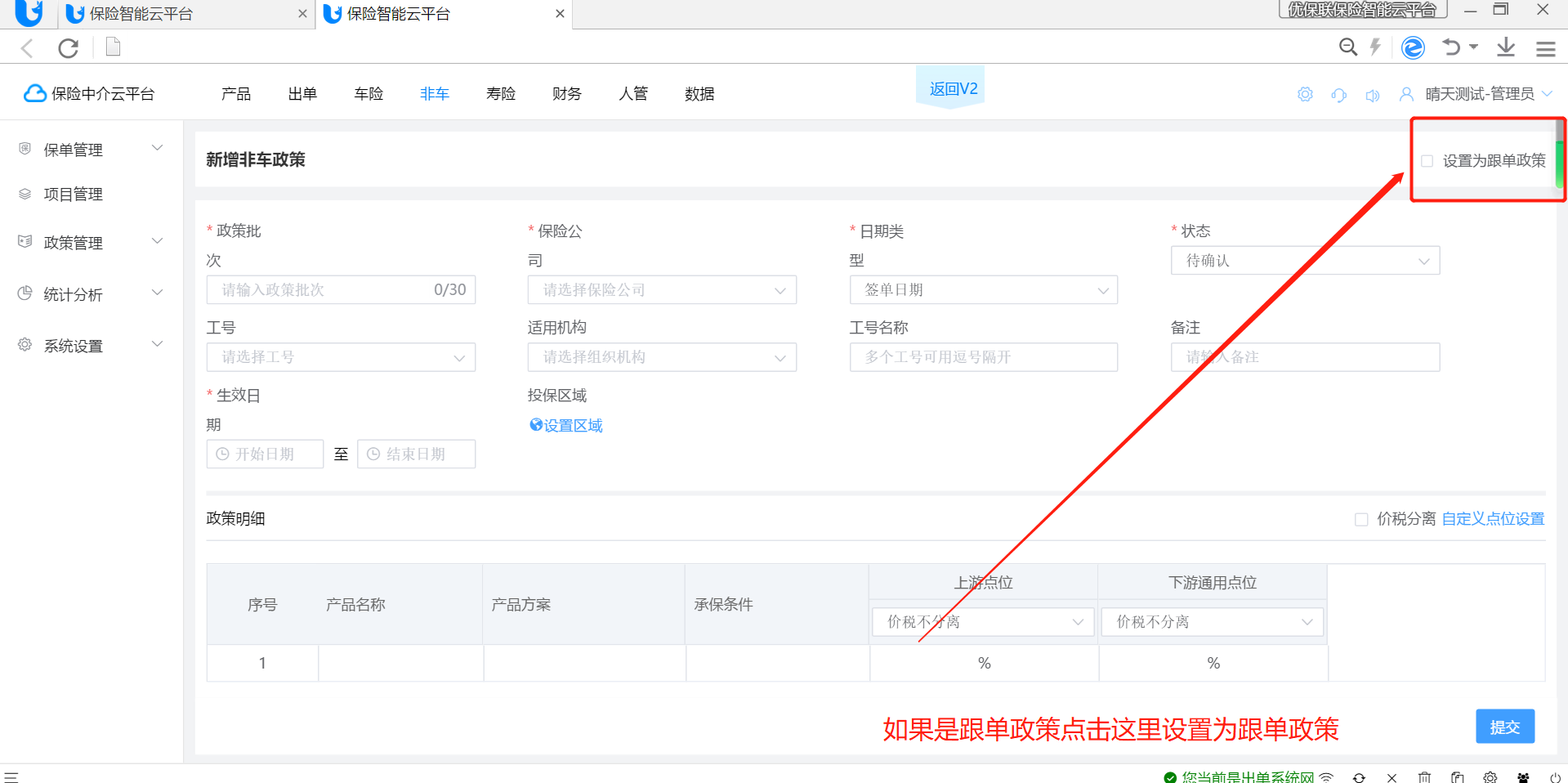This screenshot has height=783, width=1568.
Task: Expand the 系统设置 sidebar menu
Action: [91, 346]
